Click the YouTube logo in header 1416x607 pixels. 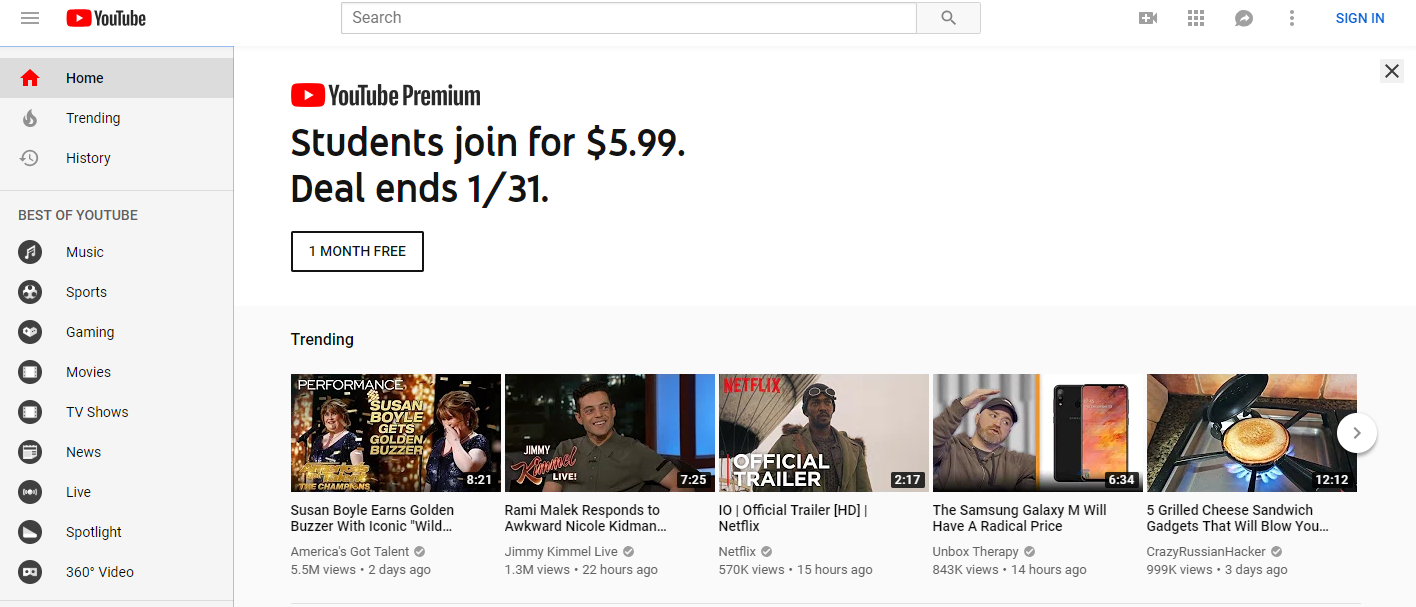tap(106, 18)
